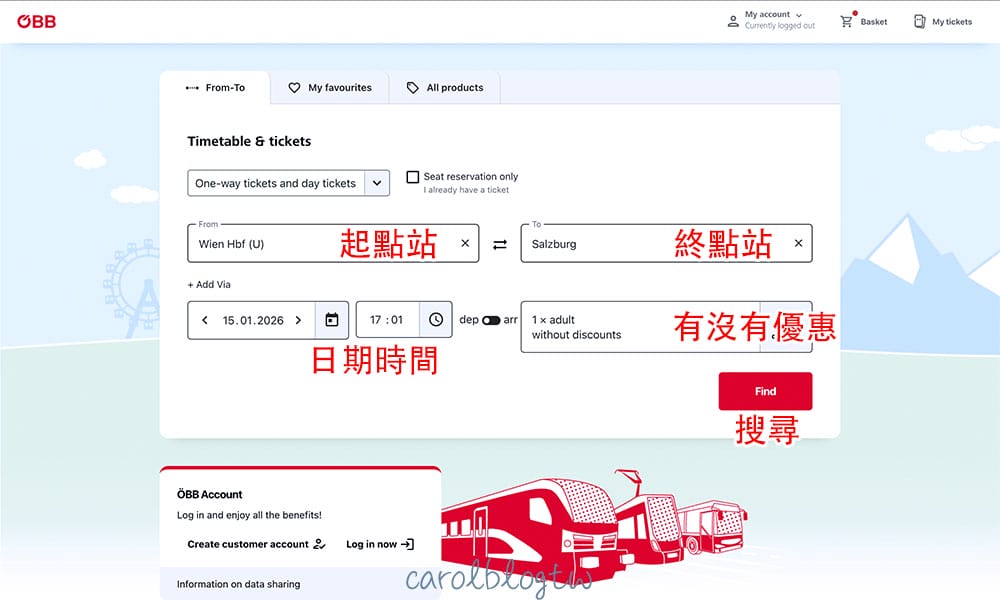Click the ÖBB logo
Viewport: 1000px width, 600px height.
click(x=37, y=20)
